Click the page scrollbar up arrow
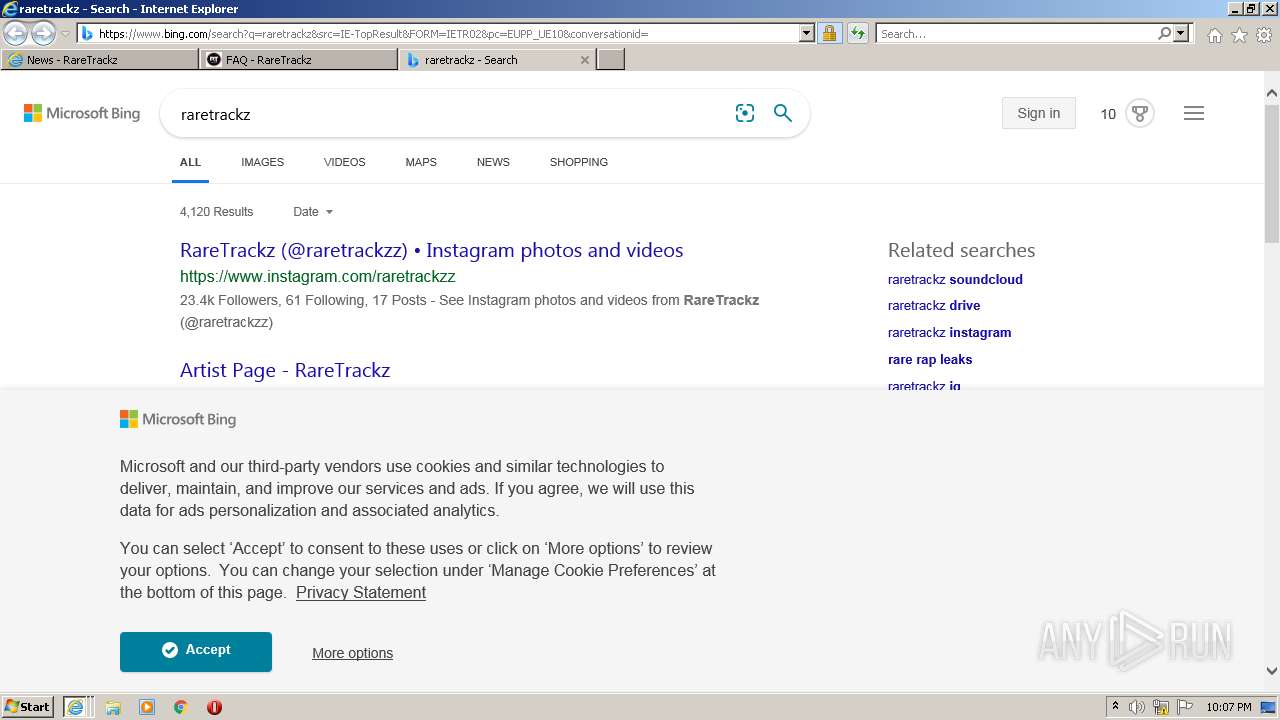Viewport: 1280px width, 720px height. (1272, 94)
